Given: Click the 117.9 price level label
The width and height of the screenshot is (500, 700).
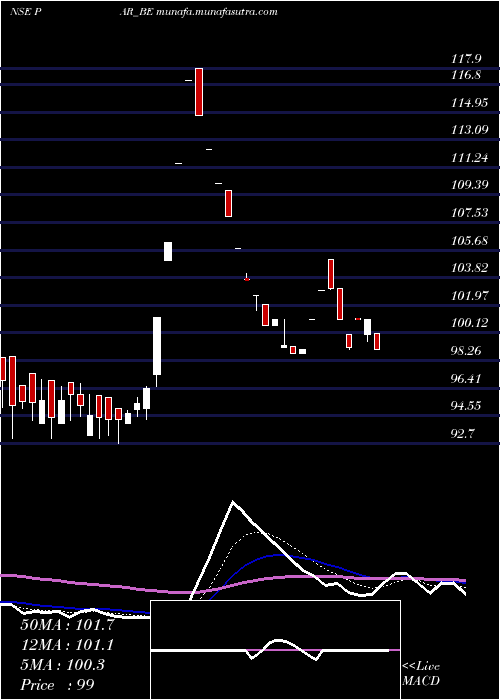Looking at the screenshot, I should [x=464, y=58].
